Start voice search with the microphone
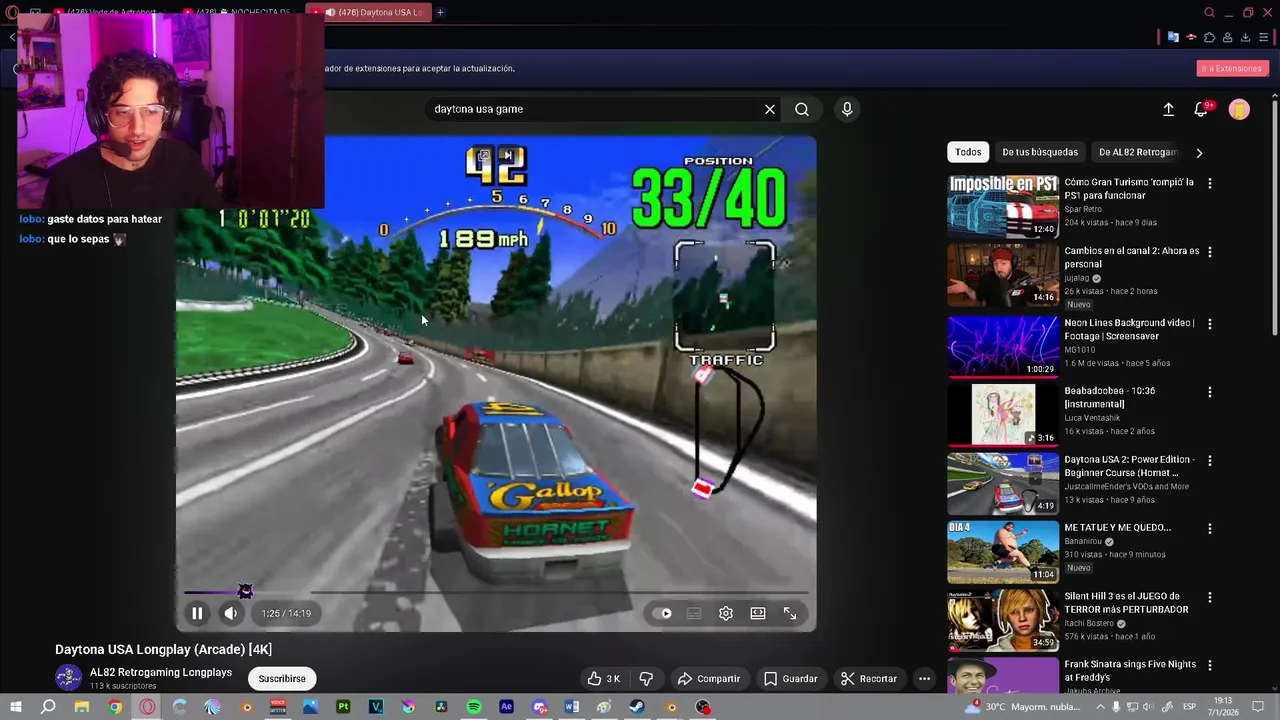Viewport: 1280px width, 720px height. 847,109
